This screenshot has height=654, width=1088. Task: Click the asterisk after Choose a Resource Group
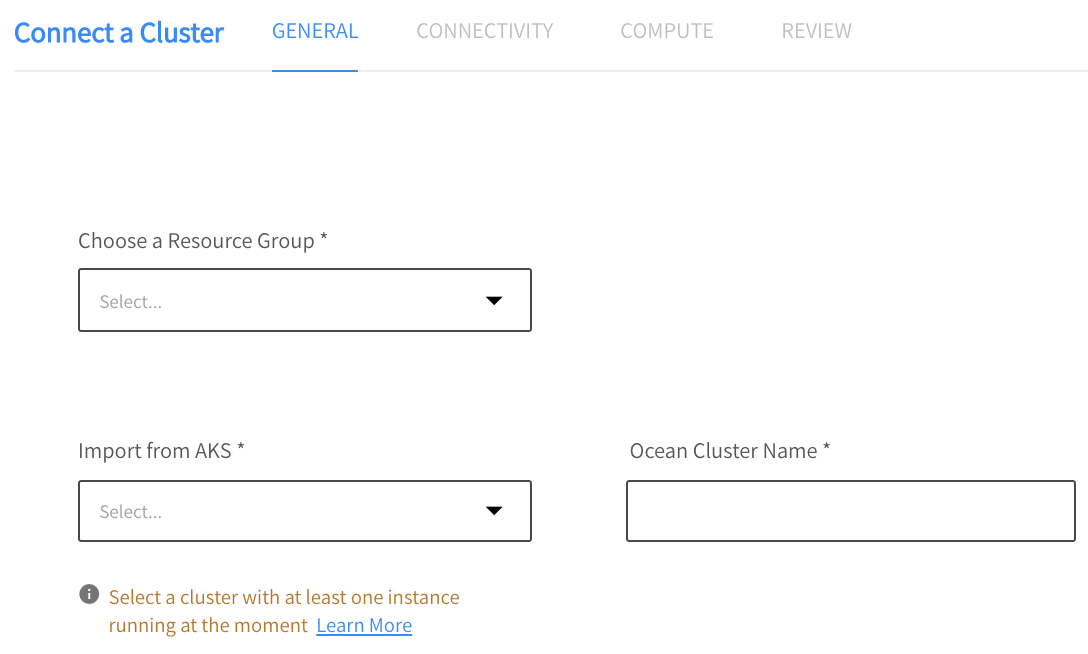click(x=323, y=239)
